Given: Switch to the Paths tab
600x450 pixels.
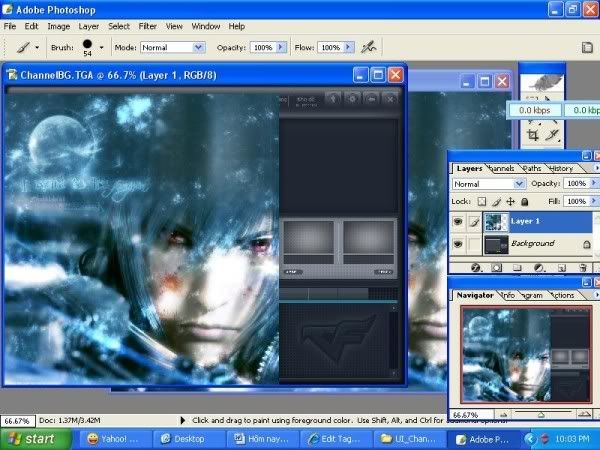Looking at the screenshot, I should click(x=532, y=168).
